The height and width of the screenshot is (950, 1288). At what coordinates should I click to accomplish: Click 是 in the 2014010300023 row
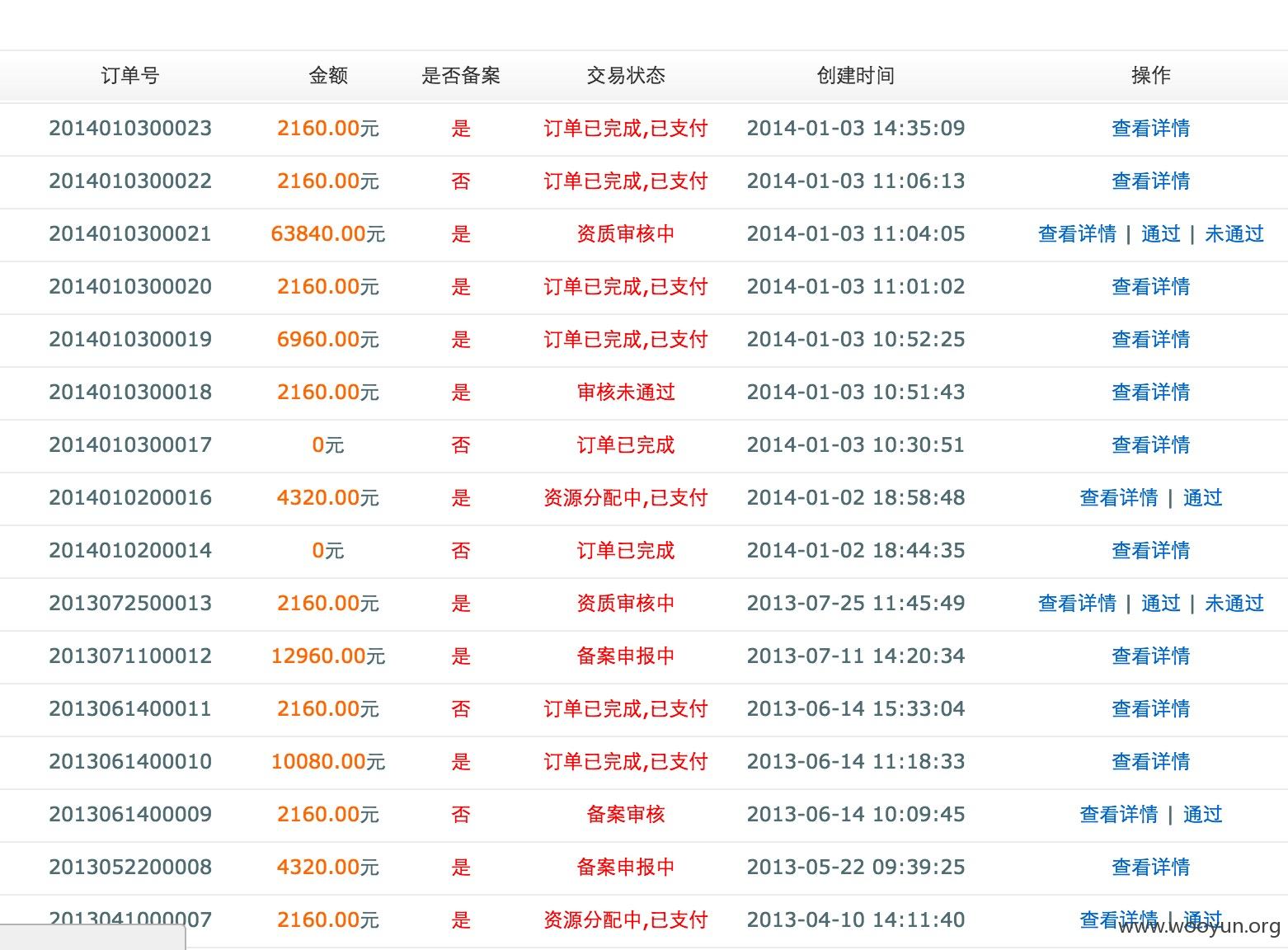(461, 129)
